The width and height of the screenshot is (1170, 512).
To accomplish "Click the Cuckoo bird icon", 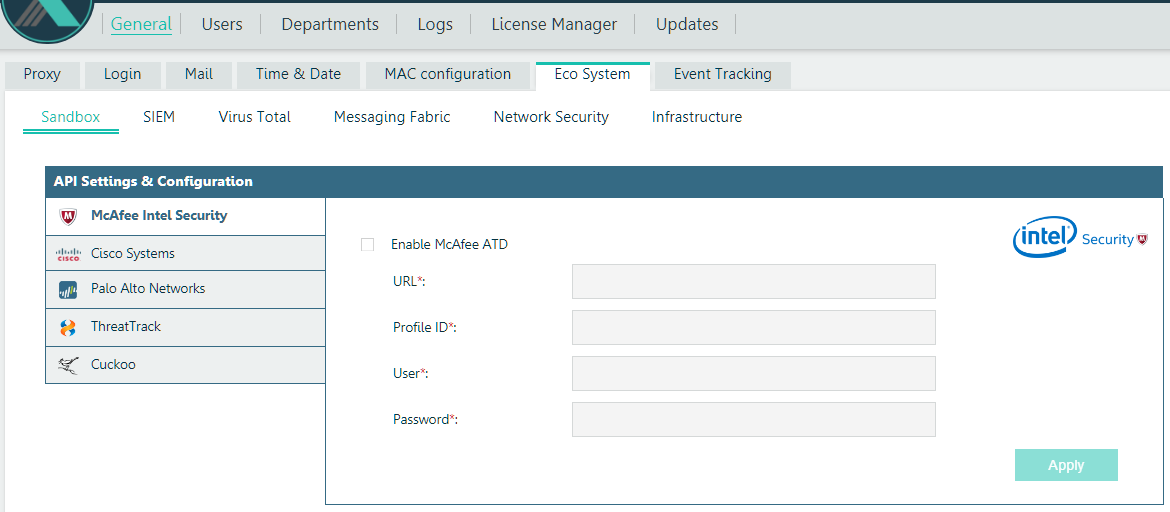I will (x=68, y=365).
